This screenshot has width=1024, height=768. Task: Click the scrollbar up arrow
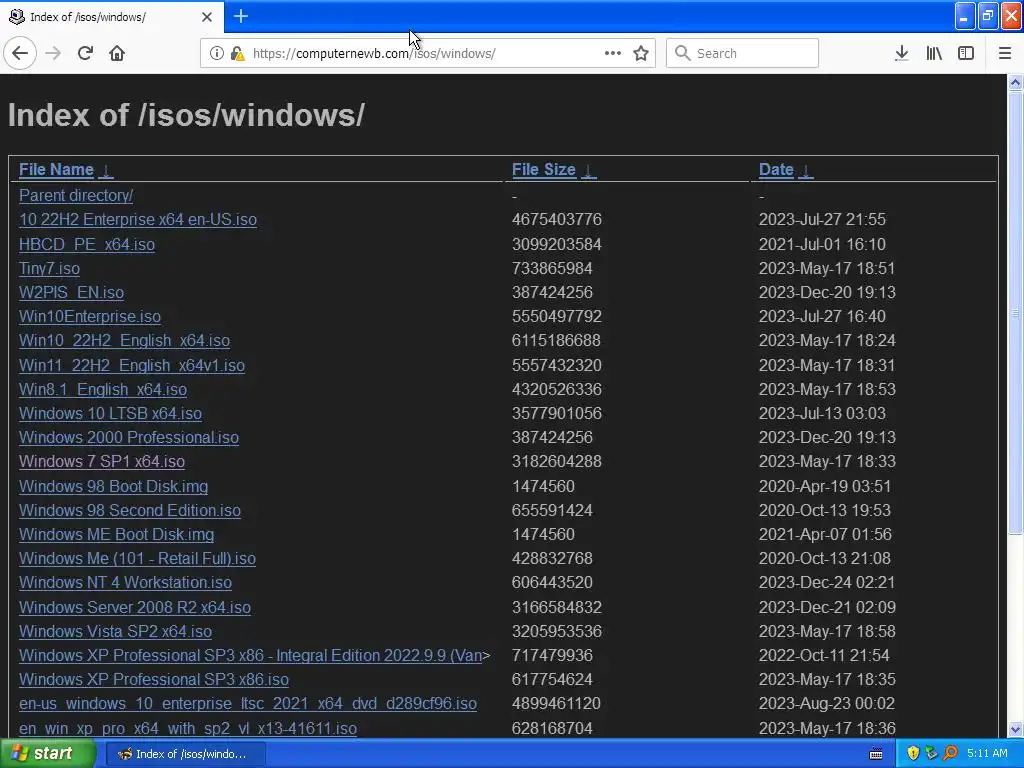click(x=1015, y=82)
